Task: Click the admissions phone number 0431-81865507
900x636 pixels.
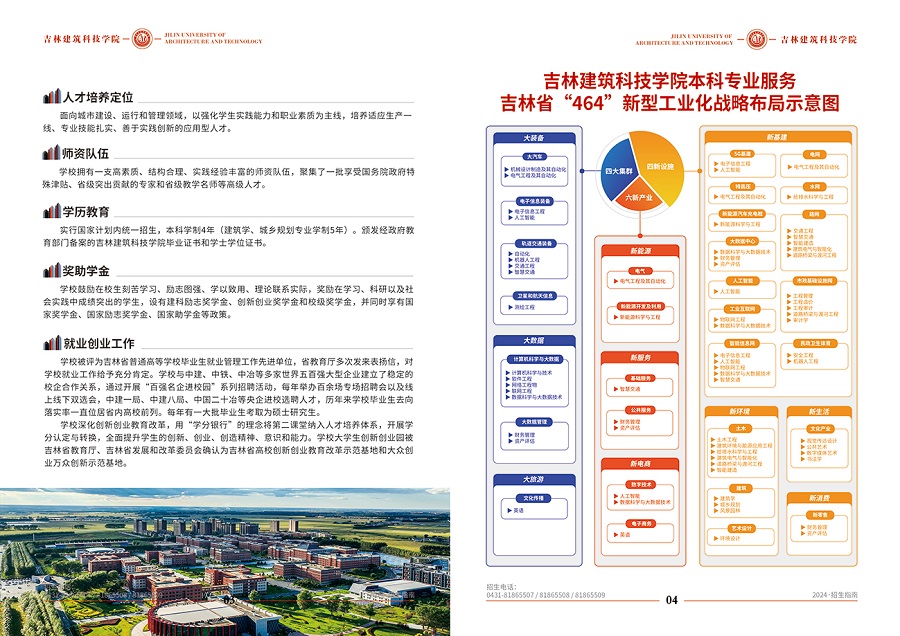Action: point(508,596)
